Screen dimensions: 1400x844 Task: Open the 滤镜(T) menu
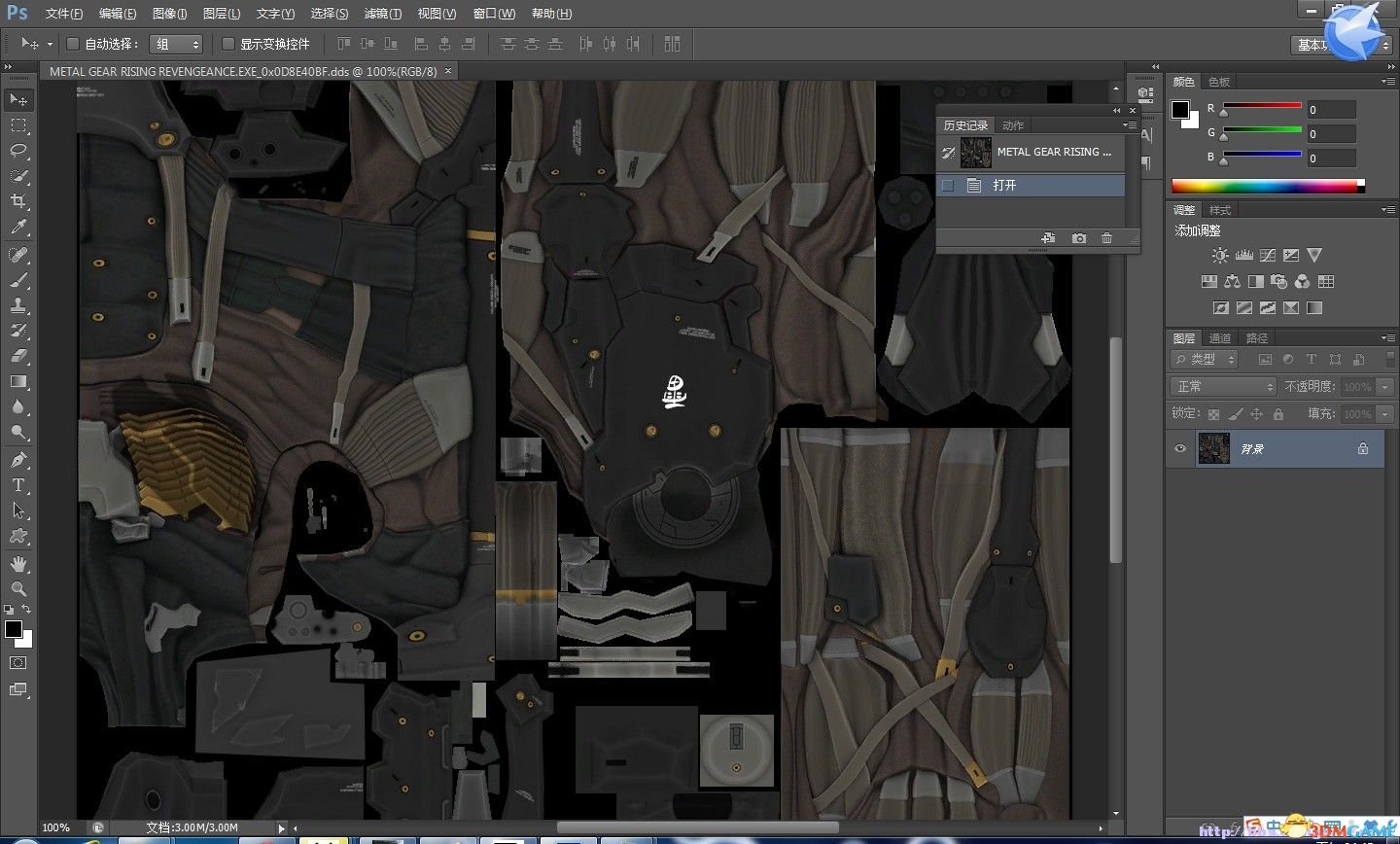pyautogui.click(x=382, y=14)
